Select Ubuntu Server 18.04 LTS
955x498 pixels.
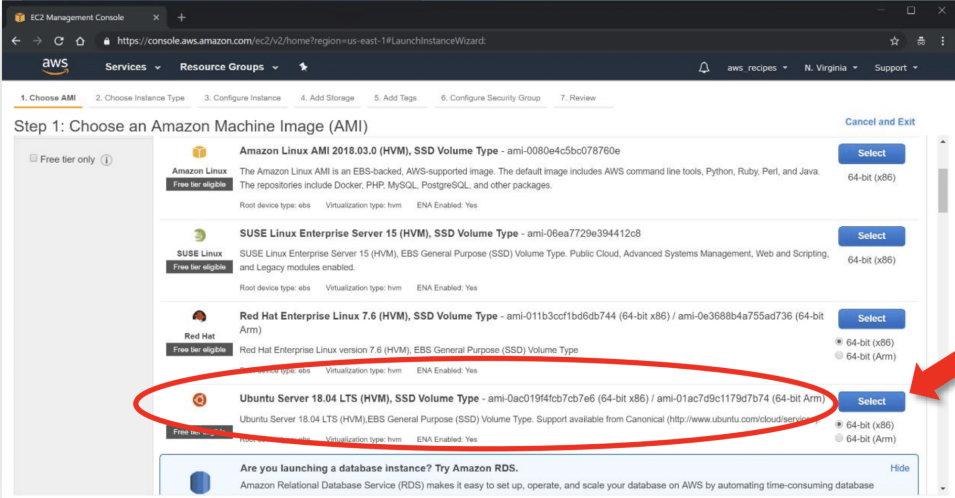(x=872, y=401)
